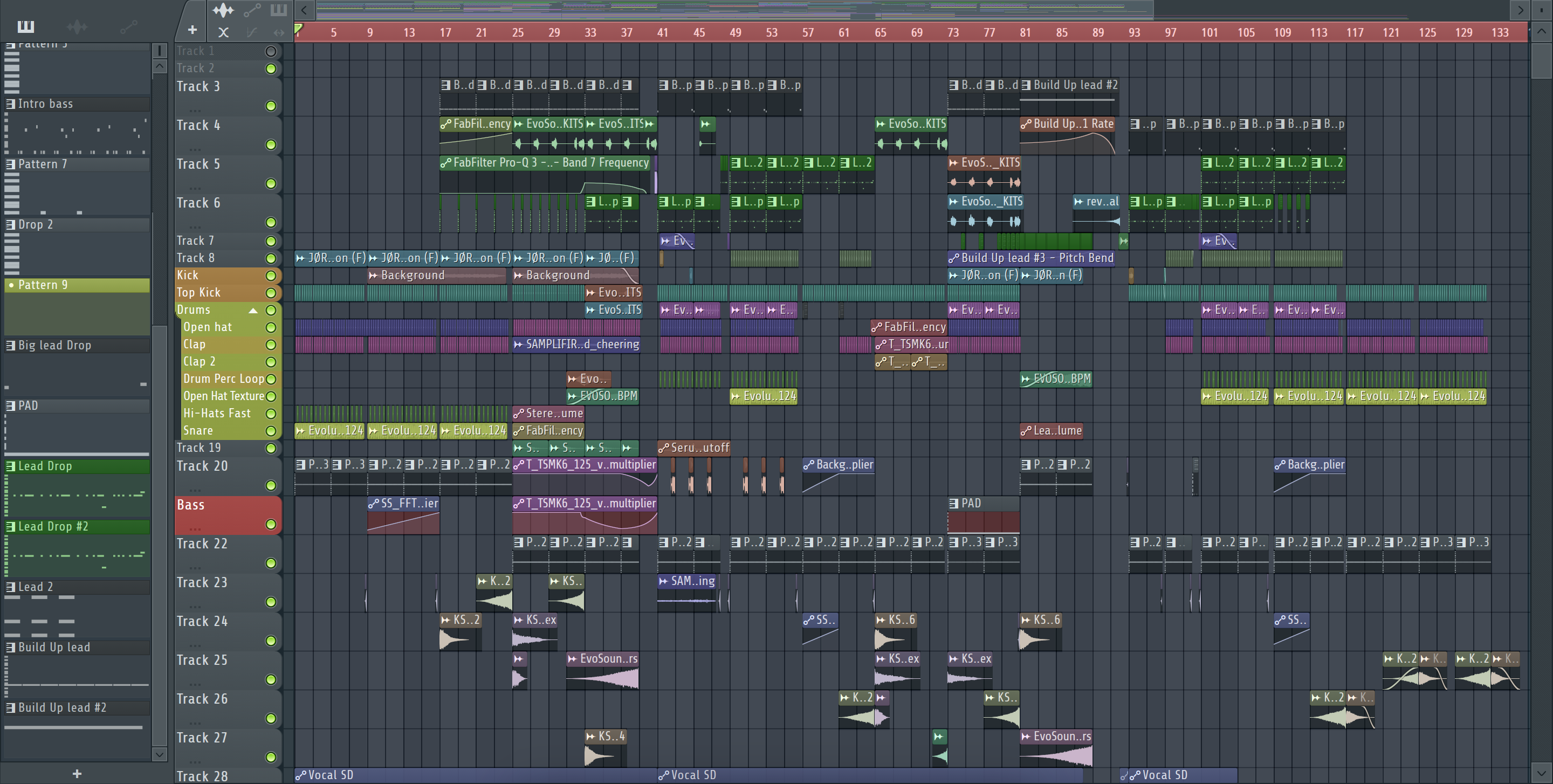Click the automation icon on Build Up lead #3 clip
Screen dimensions: 1553x784
point(954,258)
